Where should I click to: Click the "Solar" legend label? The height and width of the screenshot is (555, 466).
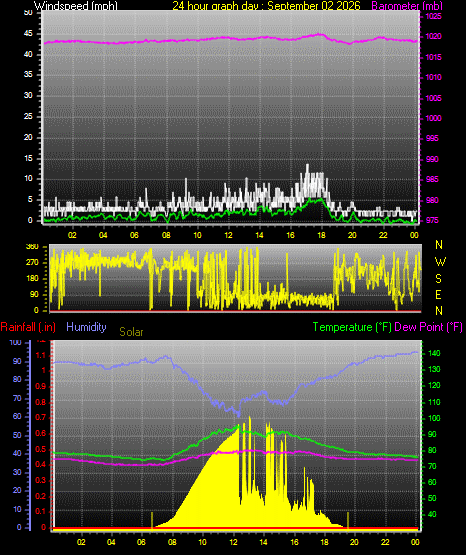coord(131,332)
